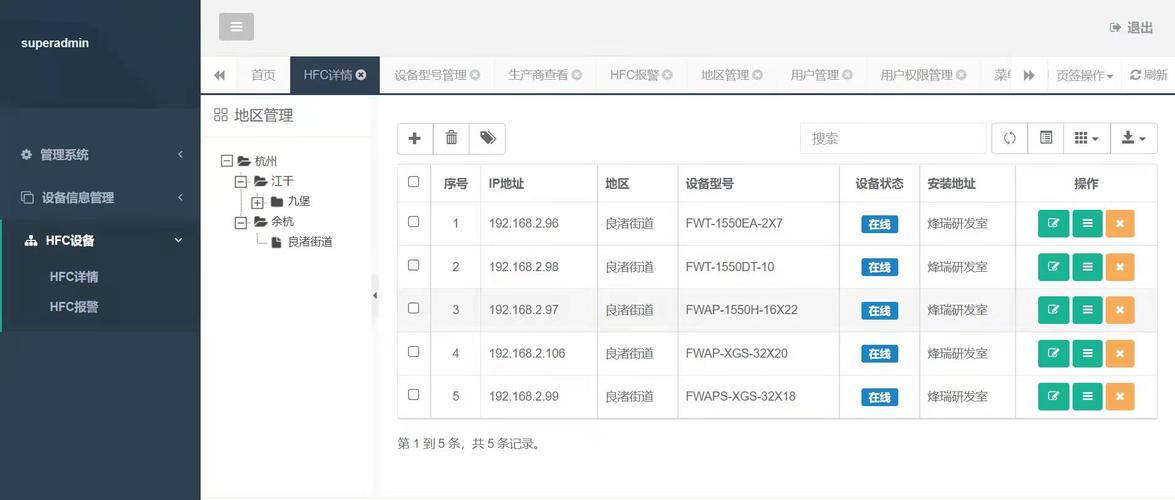Collapse the HFC设备 sidebar menu
The width and height of the screenshot is (1175, 500).
point(100,241)
